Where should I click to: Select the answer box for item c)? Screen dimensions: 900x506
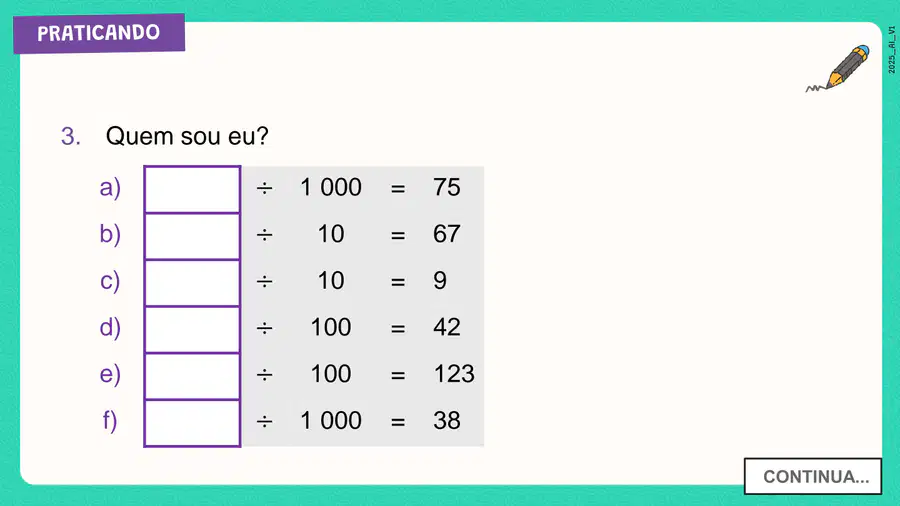click(x=192, y=283)
